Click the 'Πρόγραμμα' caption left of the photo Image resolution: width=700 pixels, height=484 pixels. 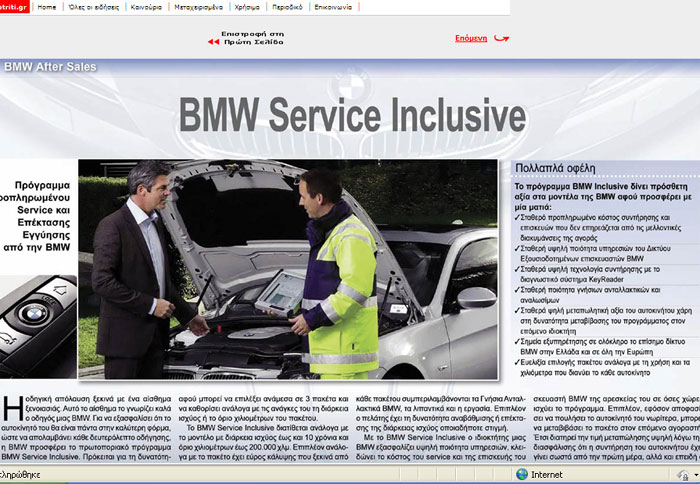click(42, 185)
